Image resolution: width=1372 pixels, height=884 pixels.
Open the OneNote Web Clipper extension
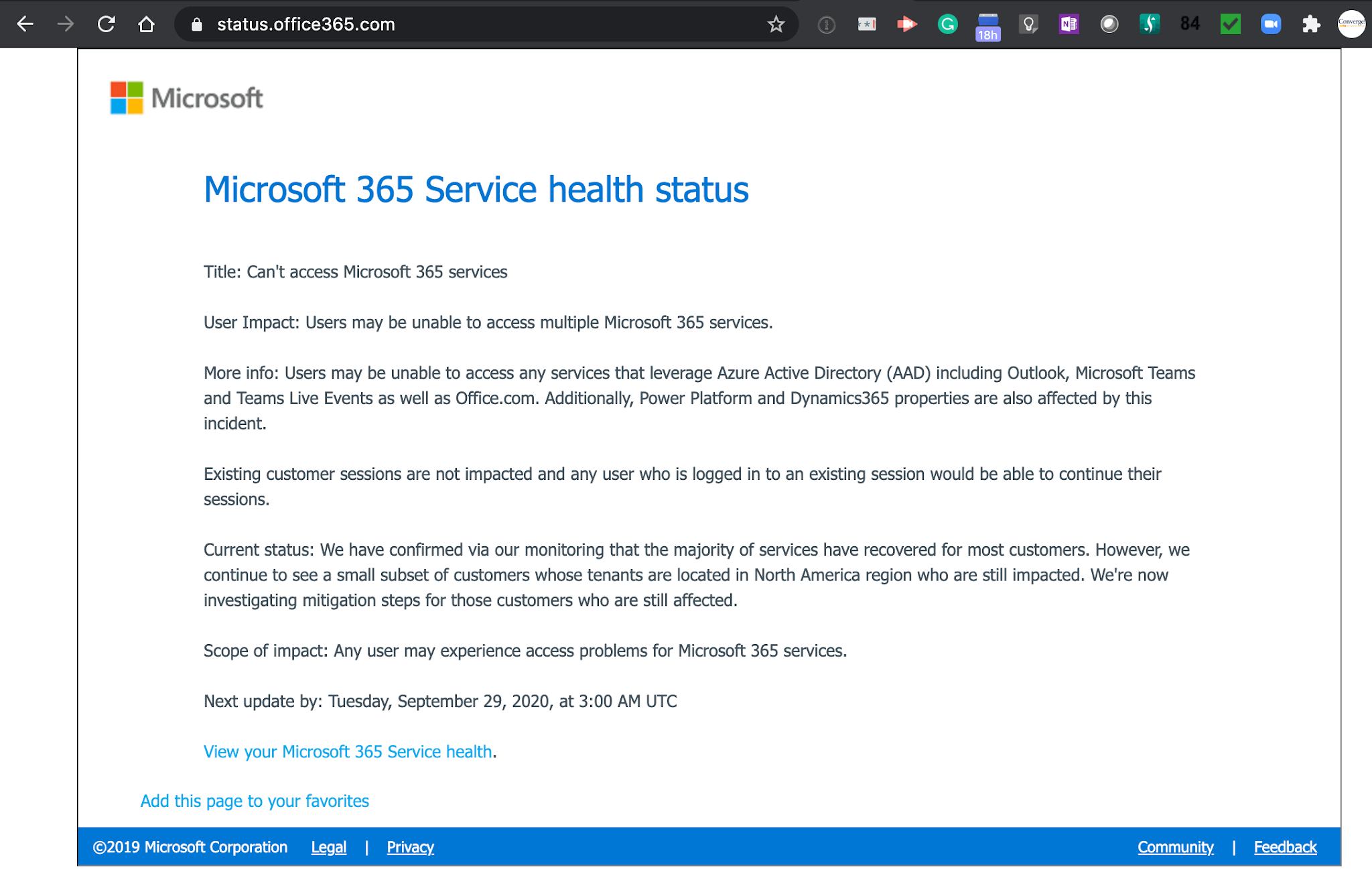(1069, 23)
